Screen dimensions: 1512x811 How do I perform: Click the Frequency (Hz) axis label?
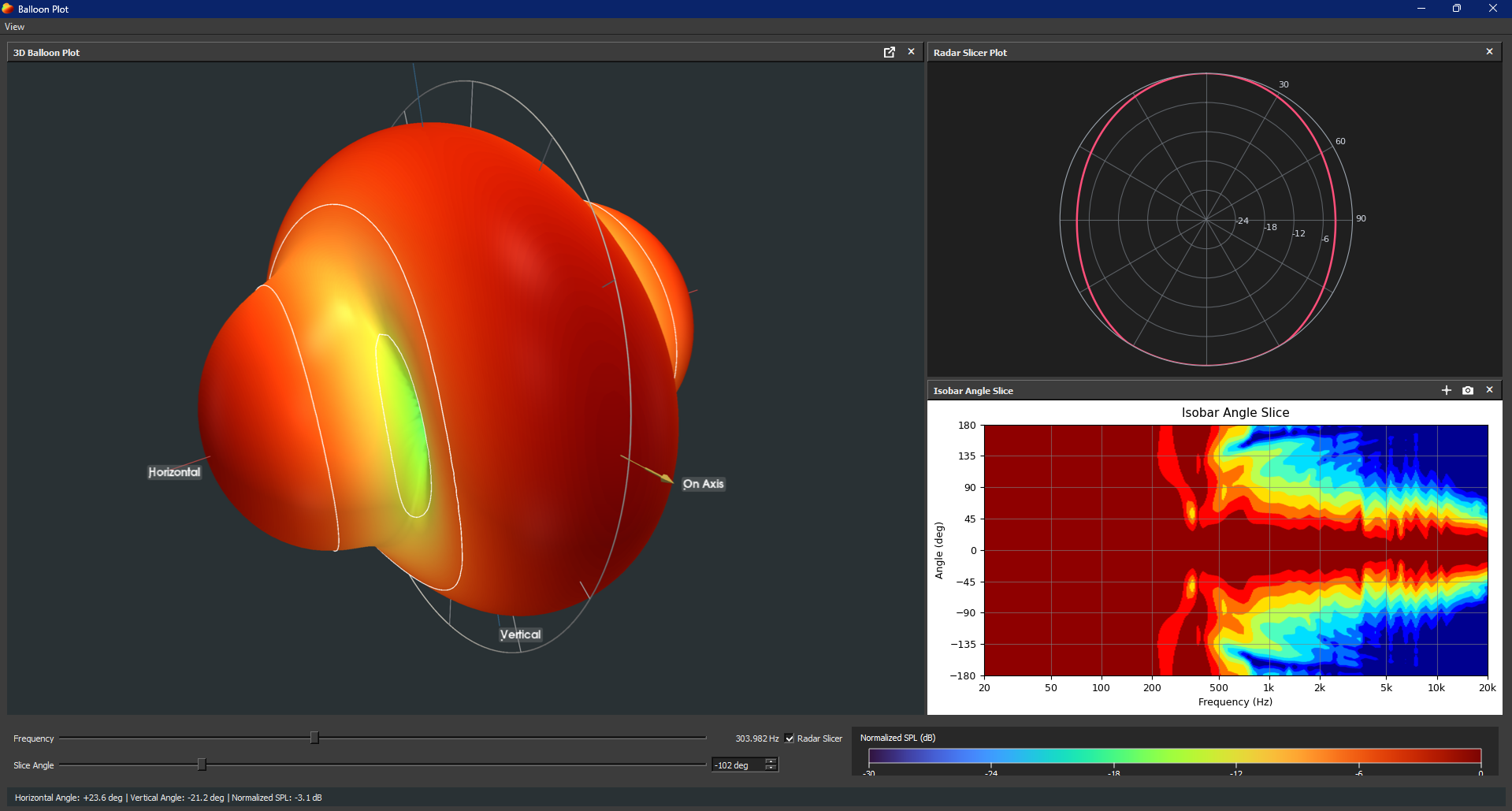tap(1235, 701)
